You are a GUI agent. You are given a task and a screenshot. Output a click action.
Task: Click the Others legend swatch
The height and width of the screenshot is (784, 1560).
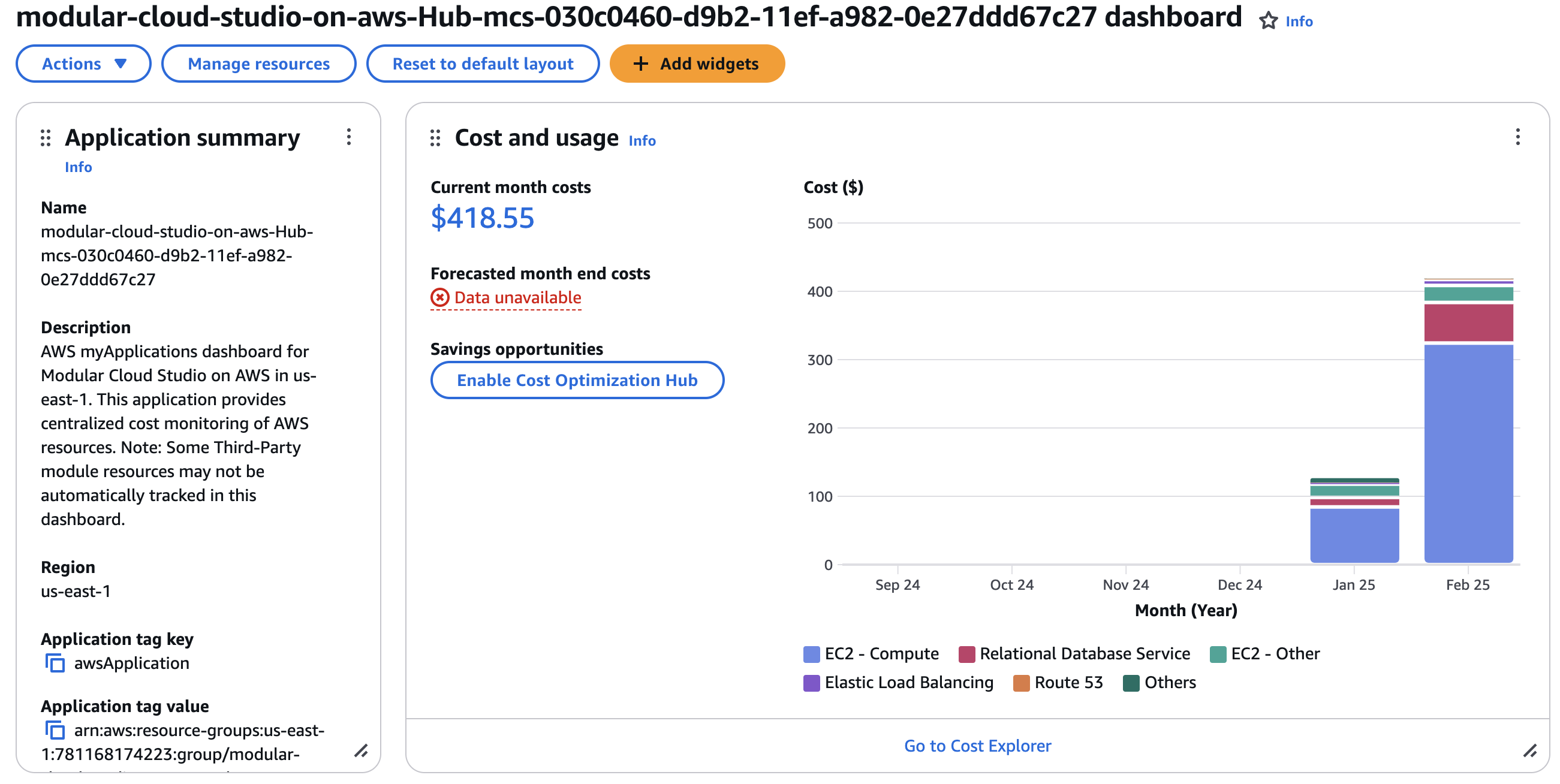click(1131, 683)
